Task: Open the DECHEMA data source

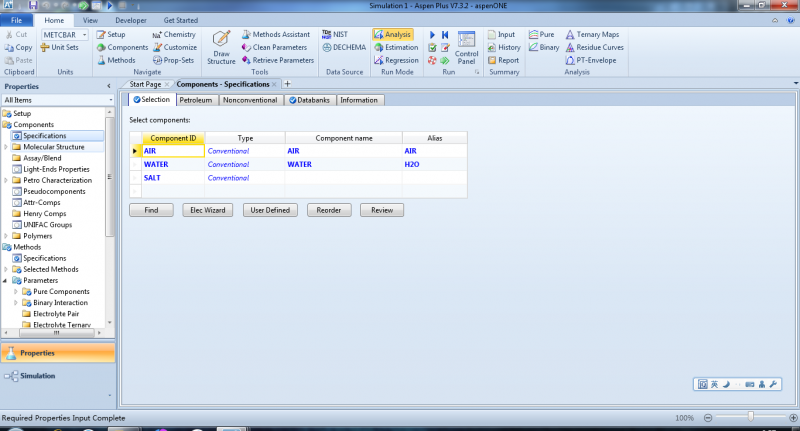Action: (344, 47)
